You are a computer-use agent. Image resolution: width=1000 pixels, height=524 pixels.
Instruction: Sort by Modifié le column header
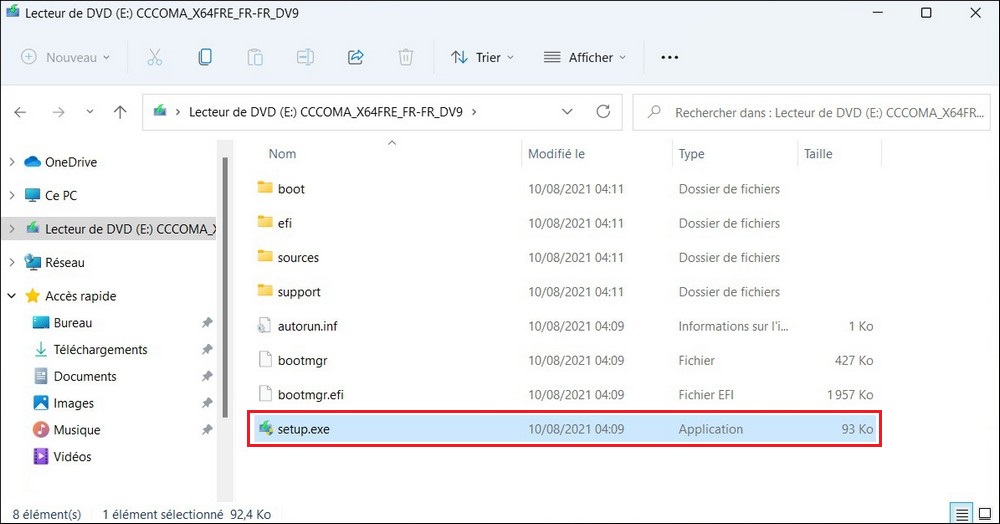point(556,154)
